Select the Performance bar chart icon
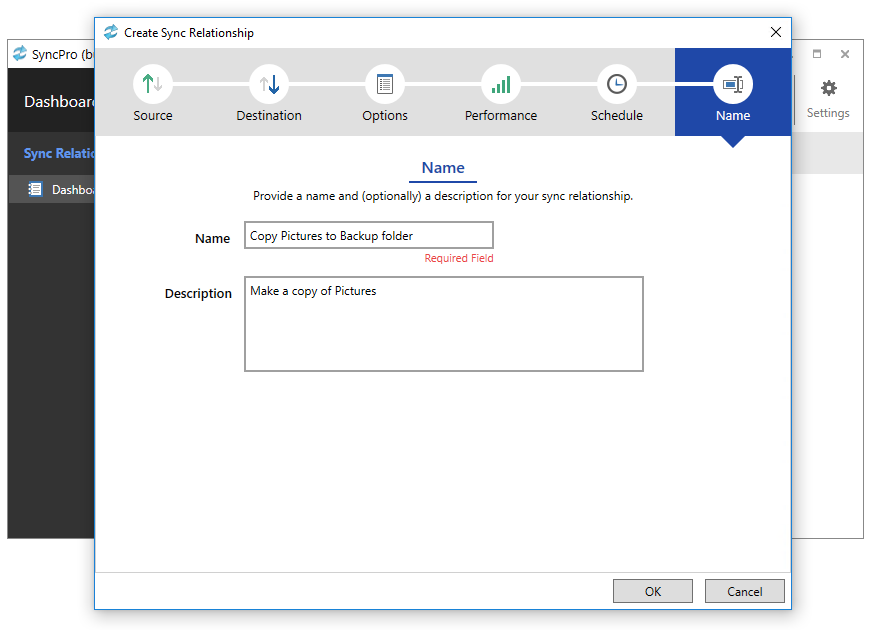The height and width of the screenshot is (630, 873). (501, 85)
